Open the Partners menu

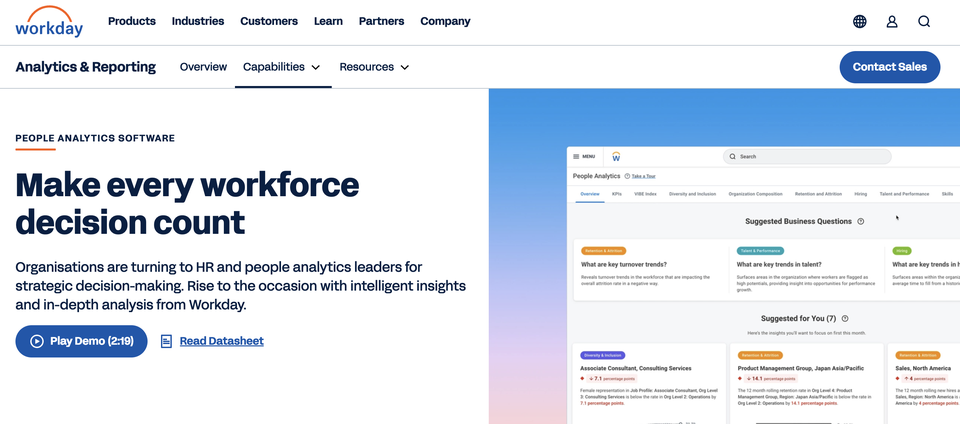point(381,21)
